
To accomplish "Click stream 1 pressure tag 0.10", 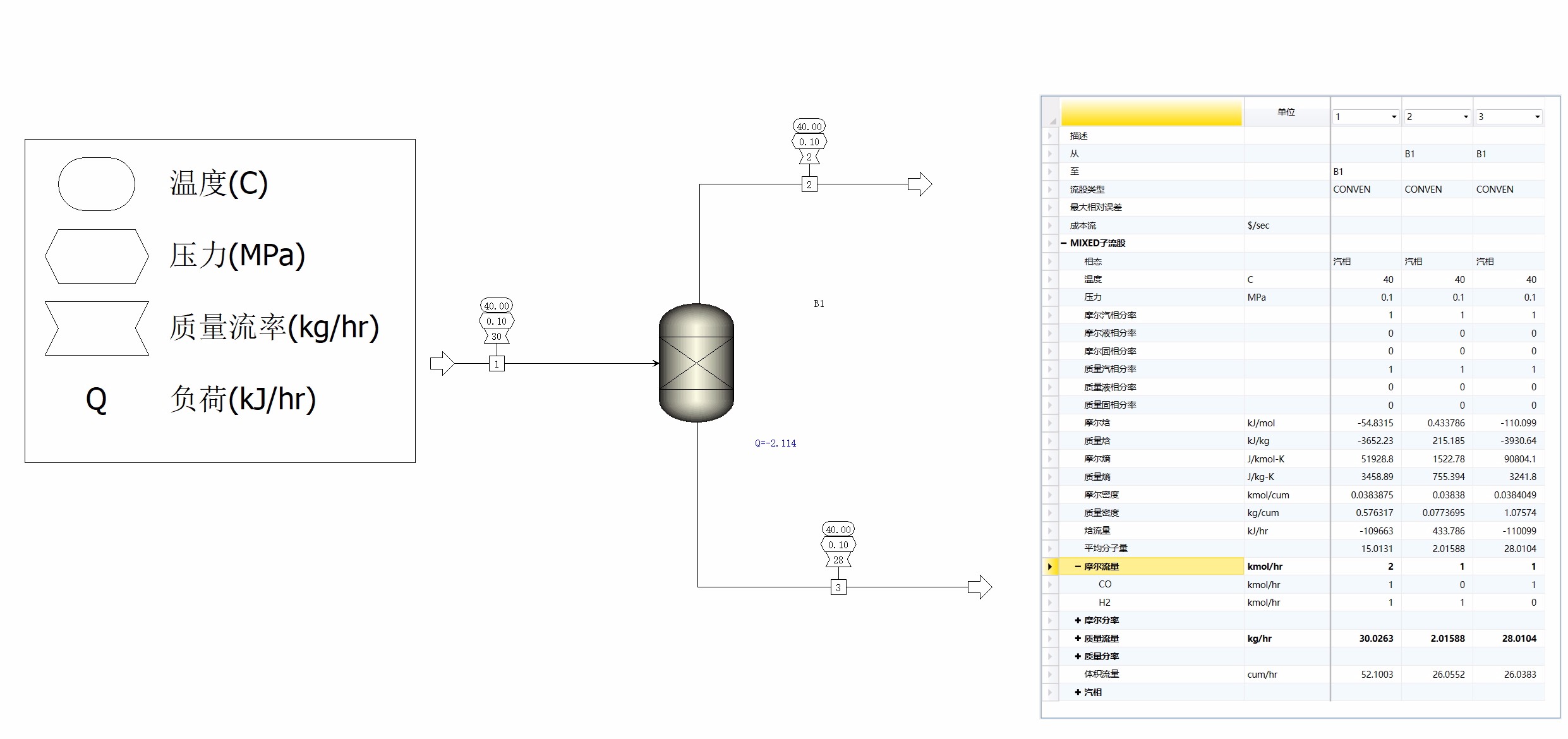I will coord(497,321).
